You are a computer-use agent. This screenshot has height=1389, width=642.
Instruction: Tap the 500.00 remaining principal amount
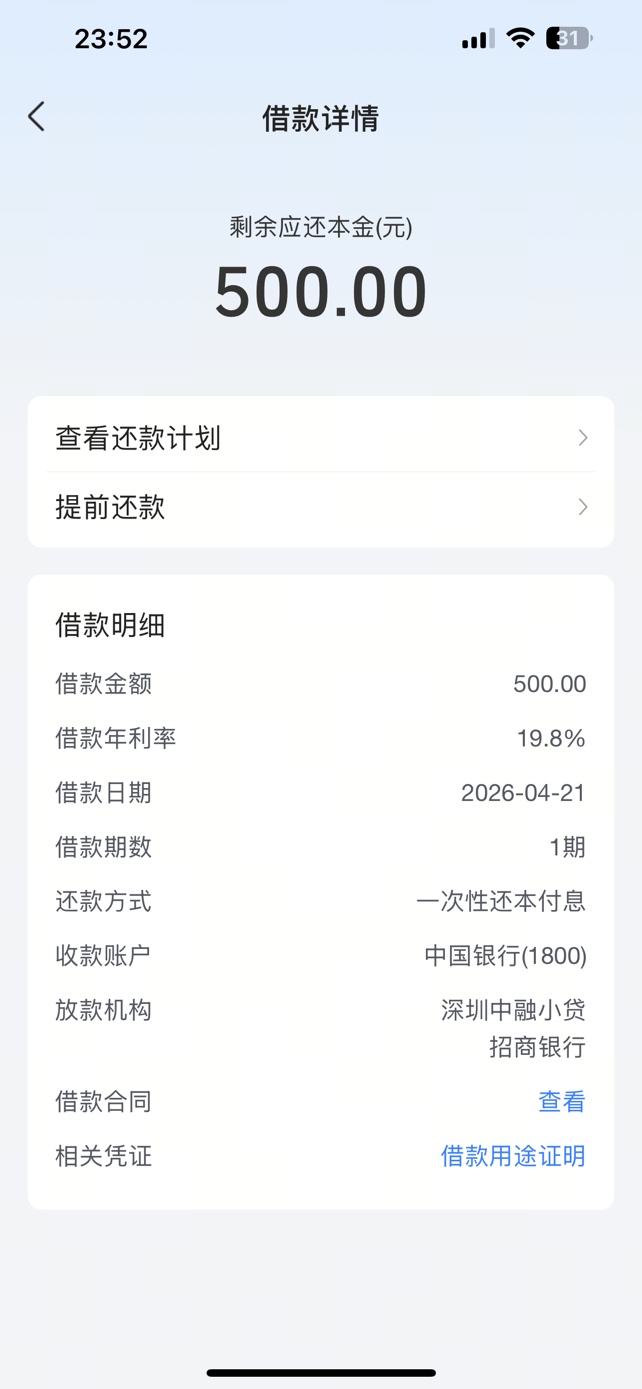coord(320,292)
